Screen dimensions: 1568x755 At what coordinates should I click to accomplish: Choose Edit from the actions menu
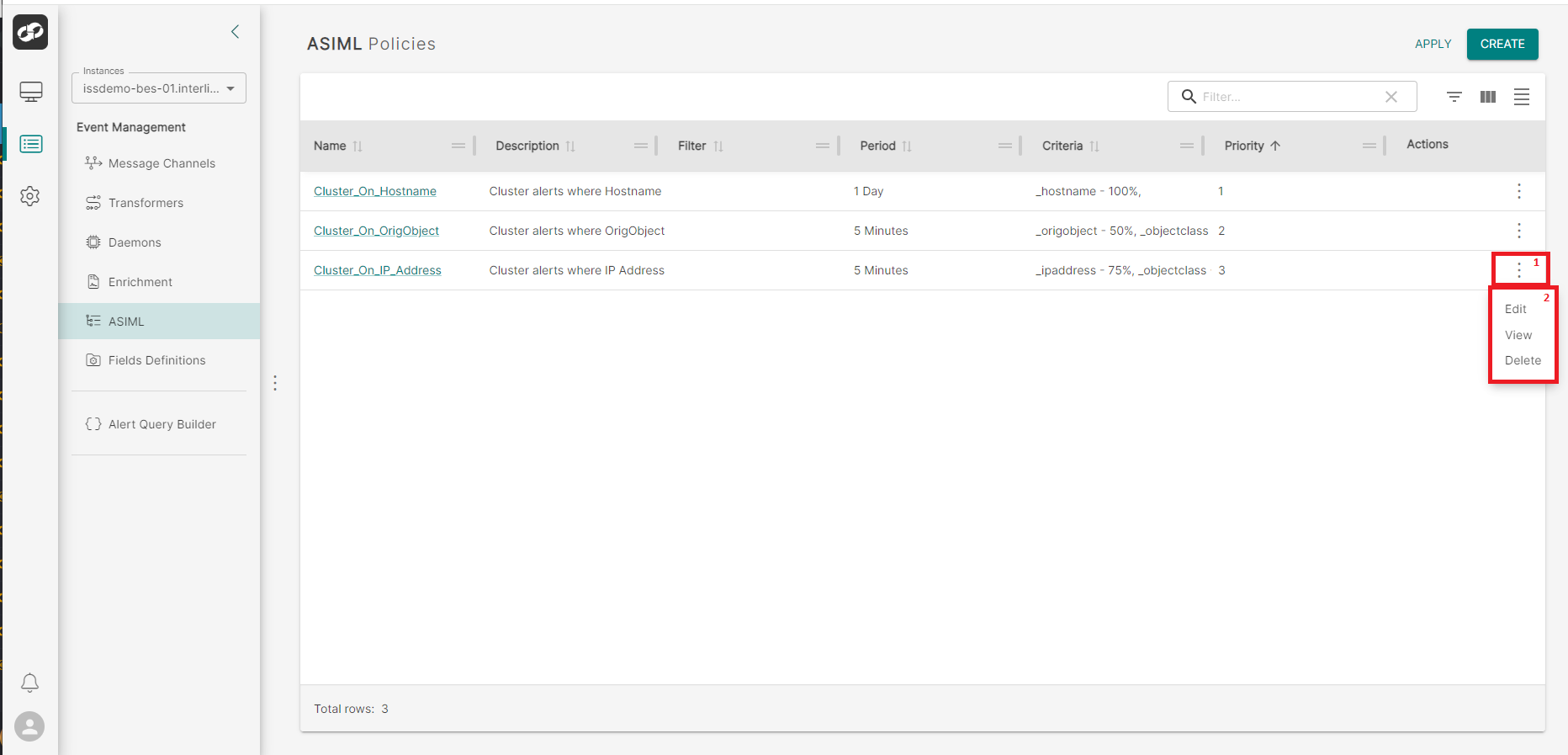pyautogui.click(x=1516, y=309)
